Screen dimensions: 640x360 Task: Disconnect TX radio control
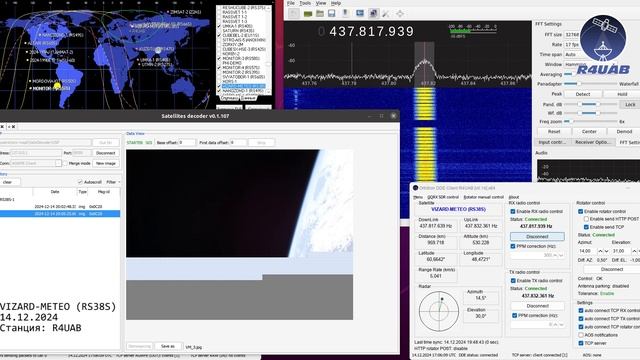click(x=537, y=306)
